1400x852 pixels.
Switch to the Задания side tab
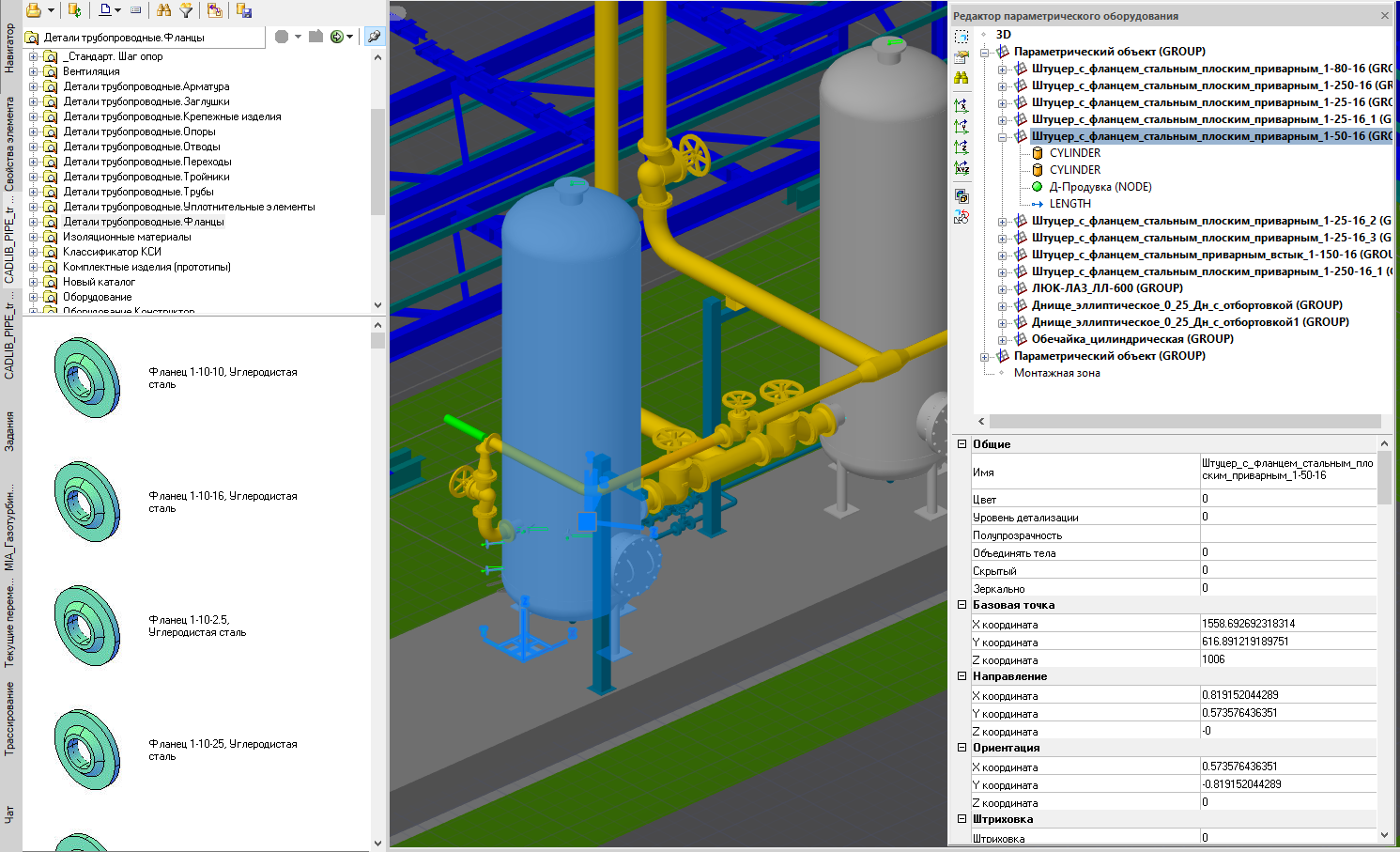[9, 431]
